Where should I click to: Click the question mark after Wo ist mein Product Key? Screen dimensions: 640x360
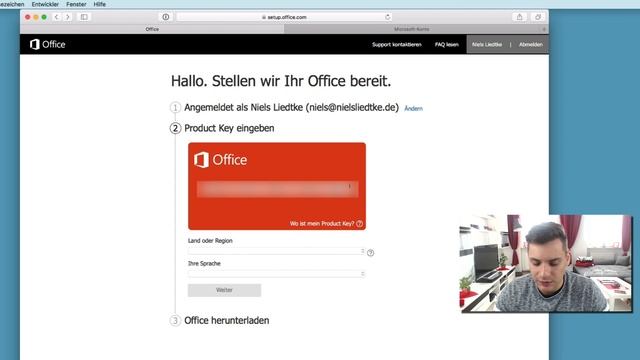pos(359,224)
